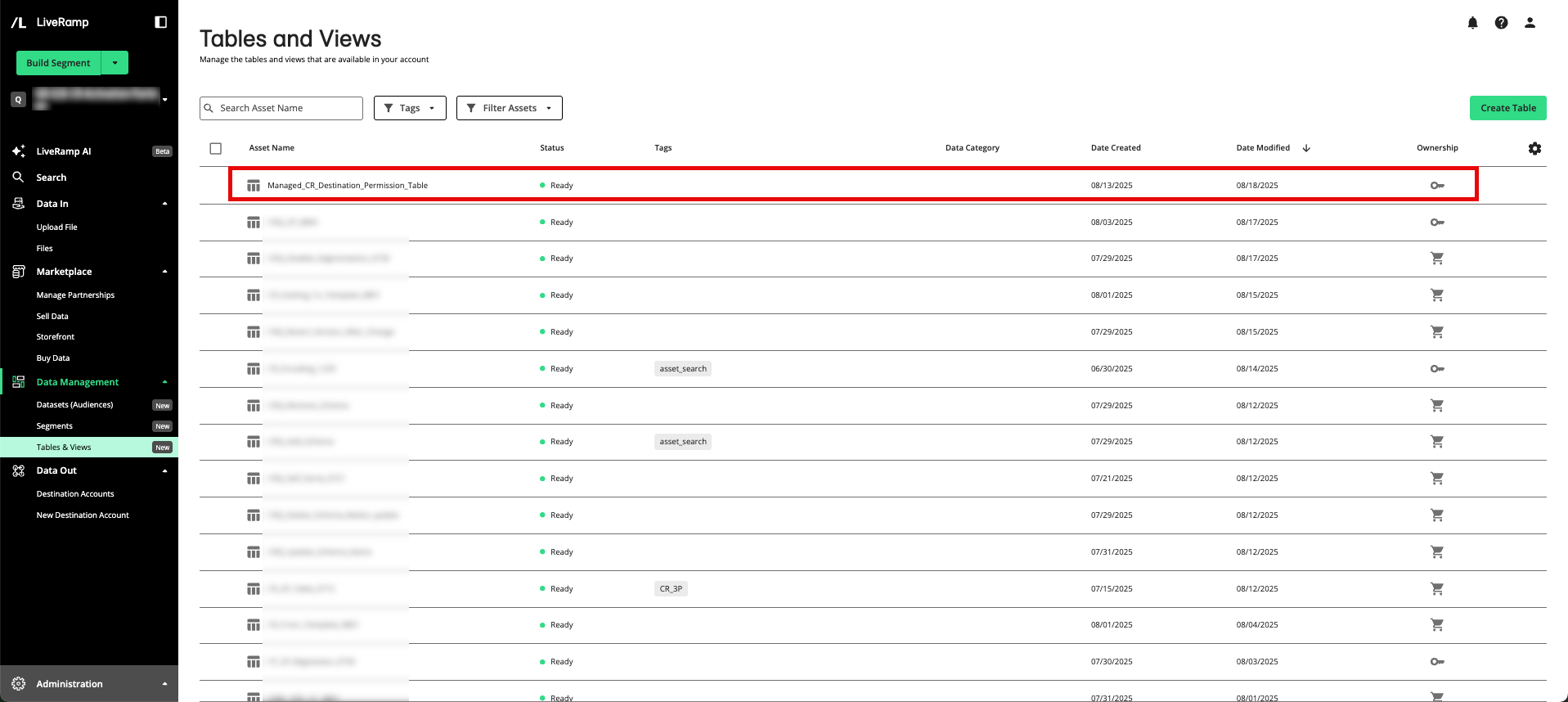Open the Build Segment dropdown arrow

pos(115,63)
